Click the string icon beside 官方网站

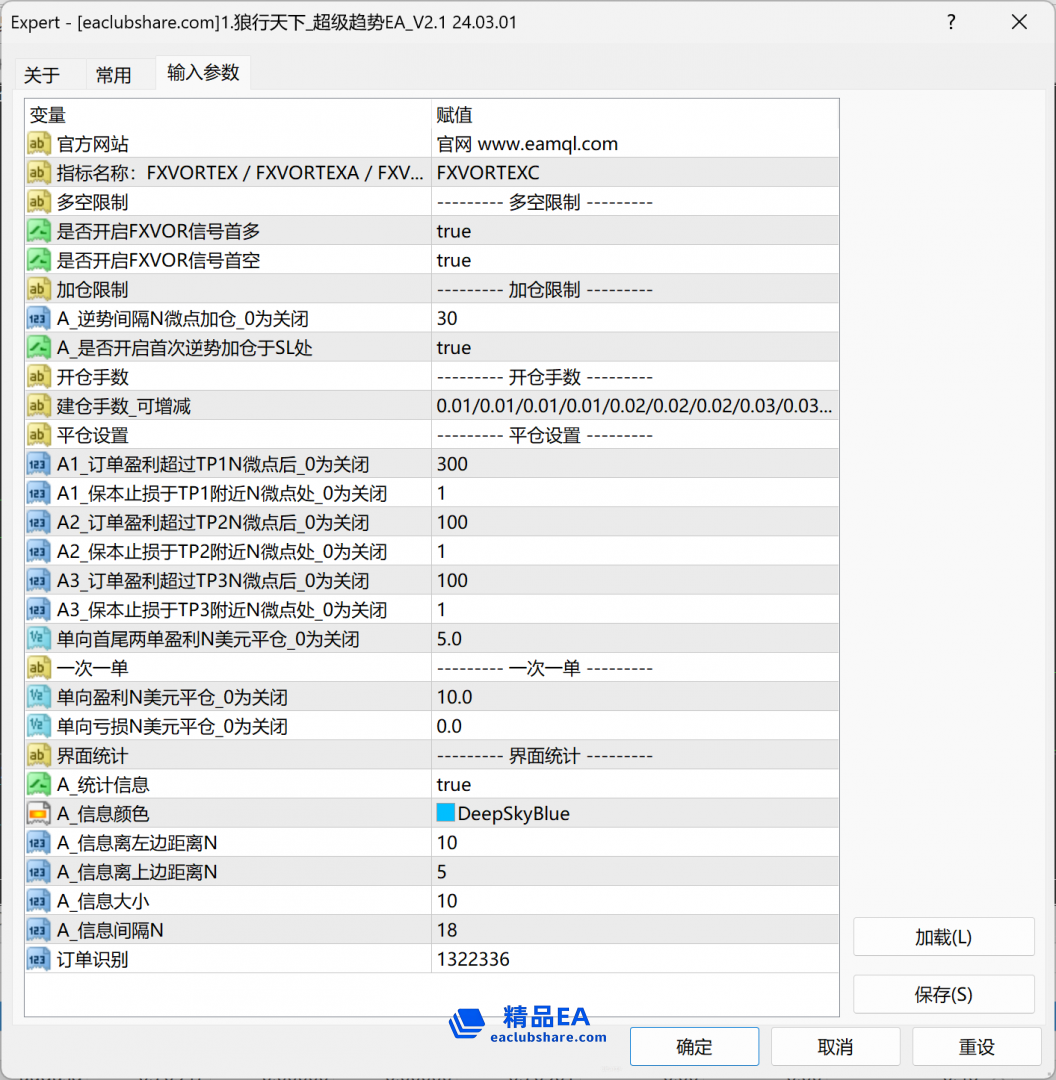tap(39, 144)
